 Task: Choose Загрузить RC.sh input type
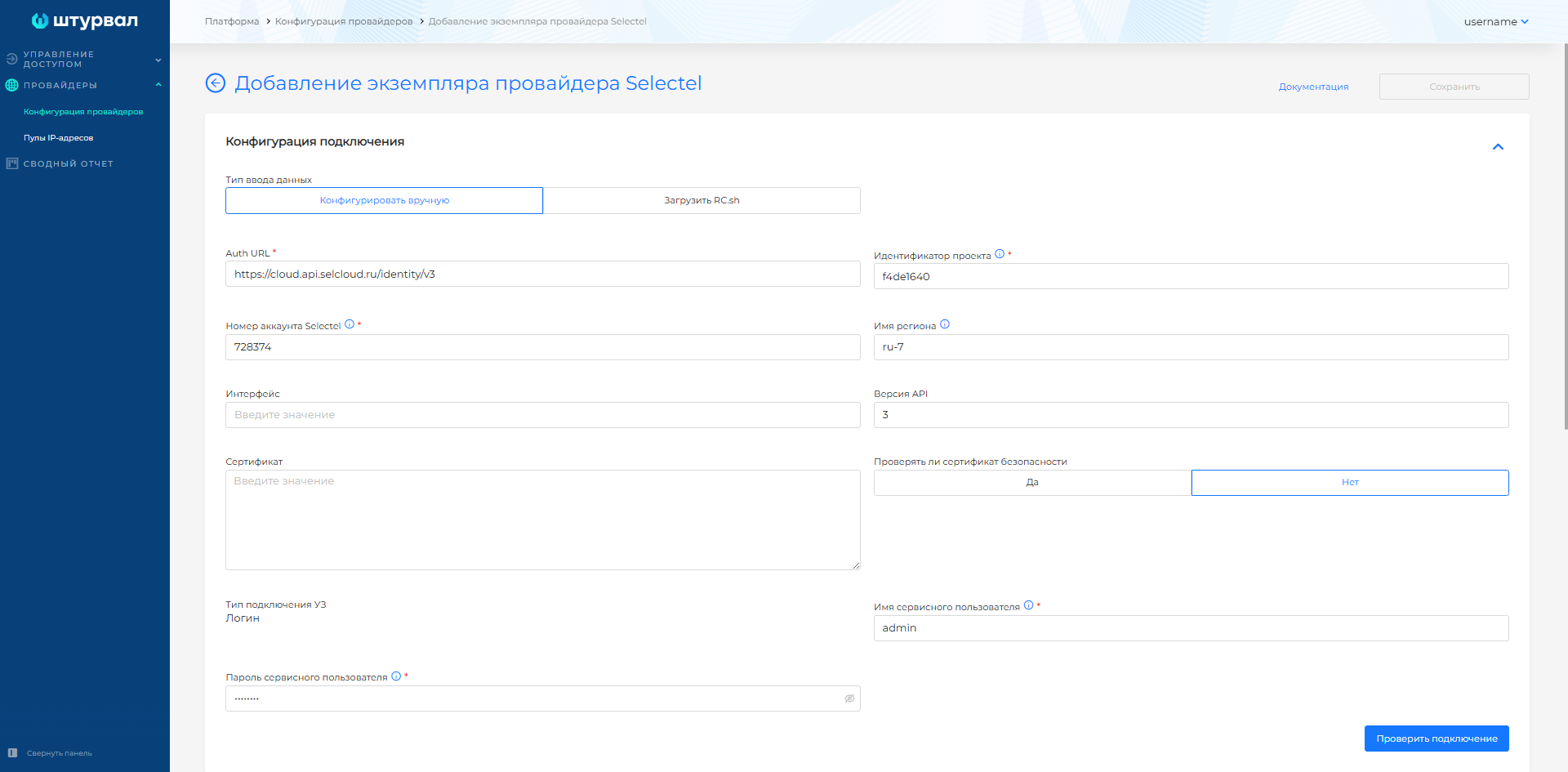coord(702,201)
